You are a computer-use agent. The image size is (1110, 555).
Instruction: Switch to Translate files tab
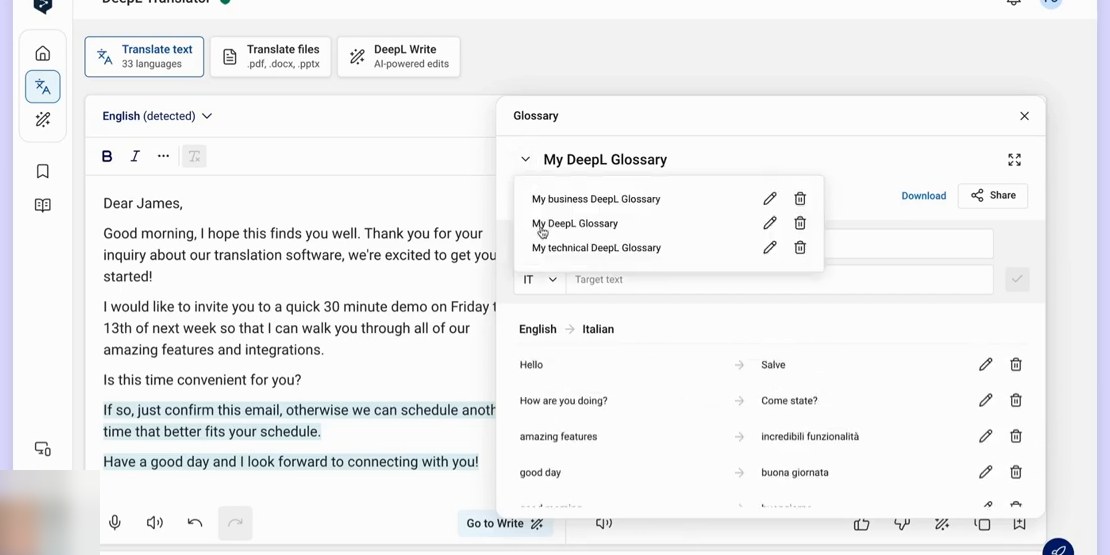[x=270, y=57]
